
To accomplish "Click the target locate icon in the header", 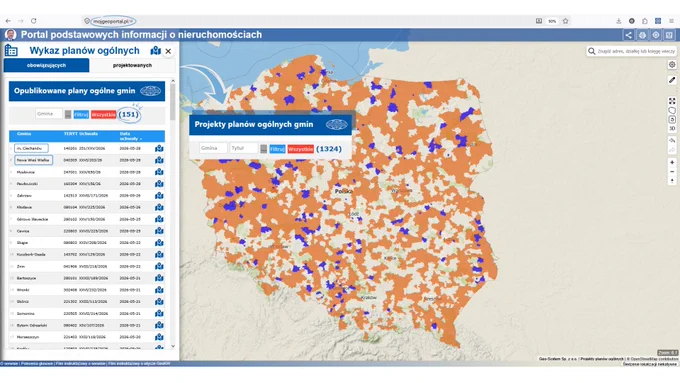I will tap(656, 35).
